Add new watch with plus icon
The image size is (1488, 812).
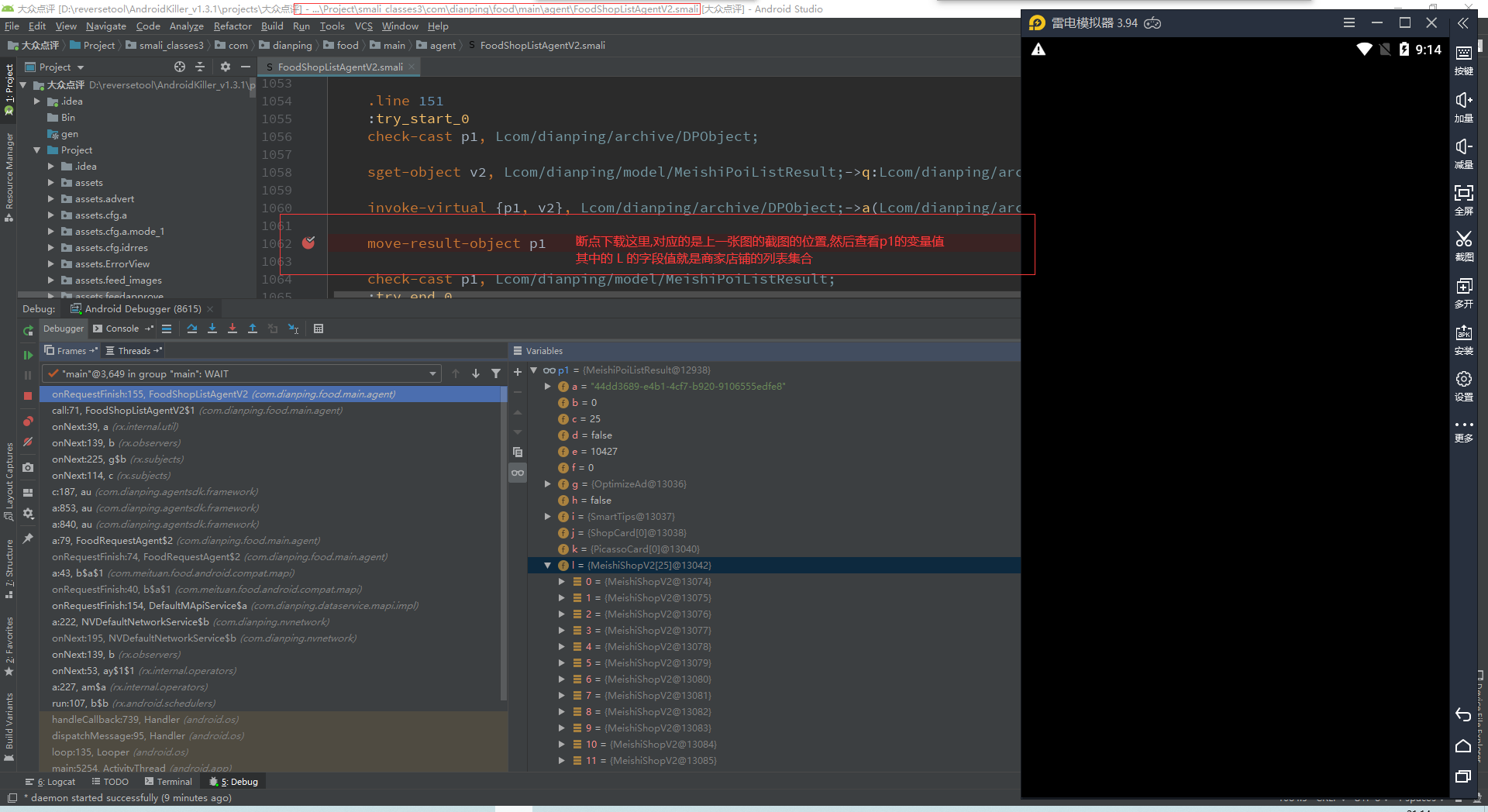point(518,372)
